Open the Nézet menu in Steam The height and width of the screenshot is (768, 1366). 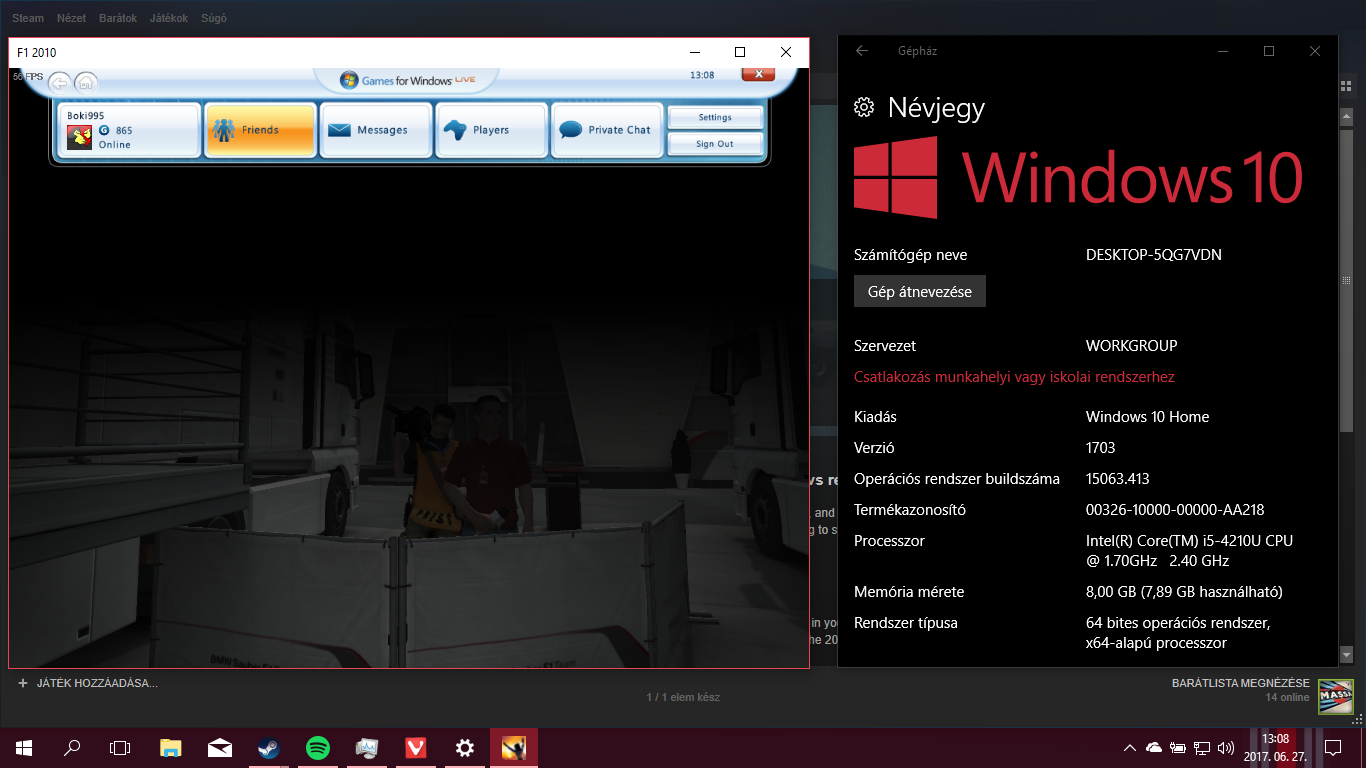click(71, 18)
